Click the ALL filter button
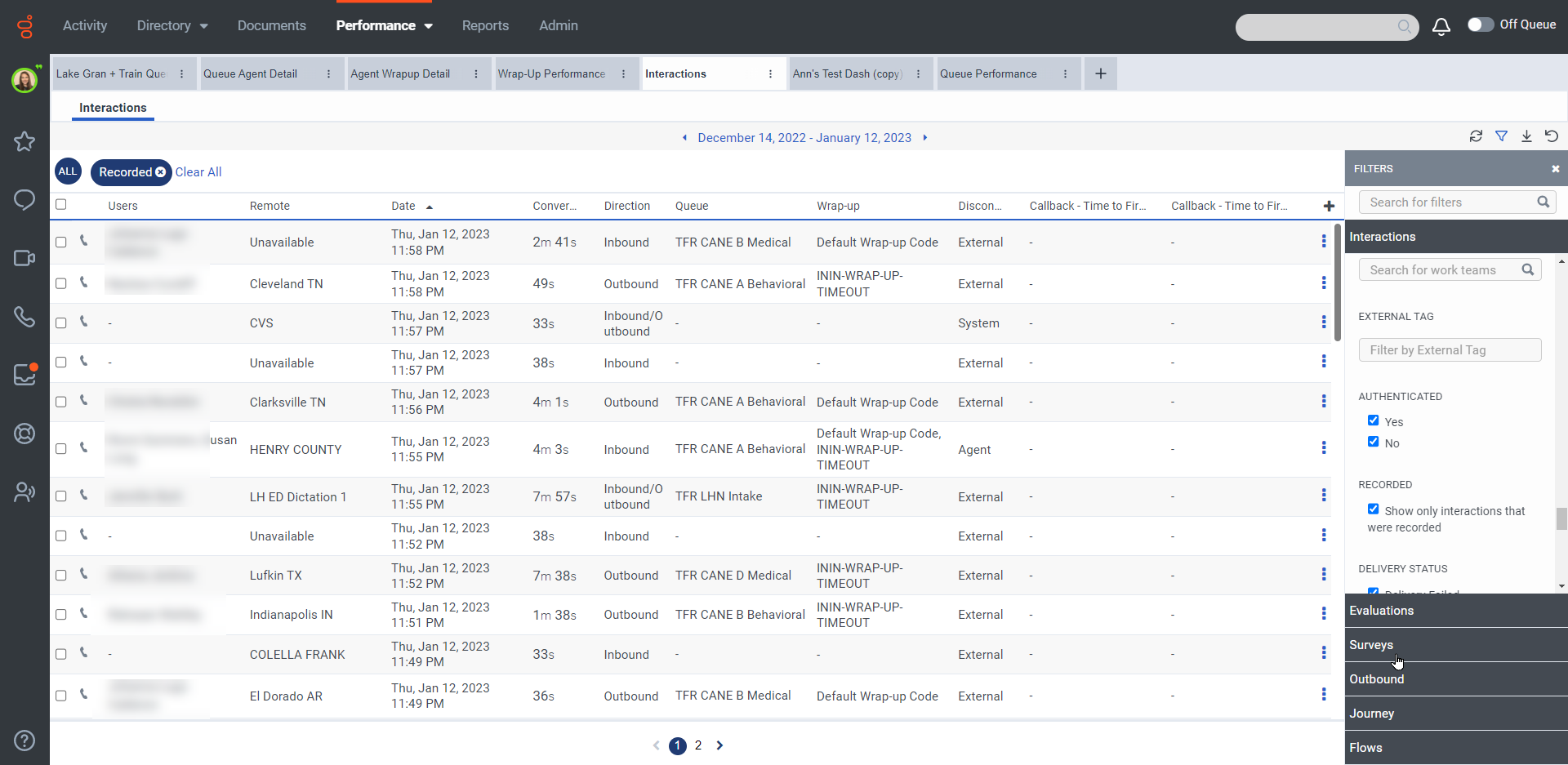The width and height of the screenshot is (1568, 765). [68, 171]
